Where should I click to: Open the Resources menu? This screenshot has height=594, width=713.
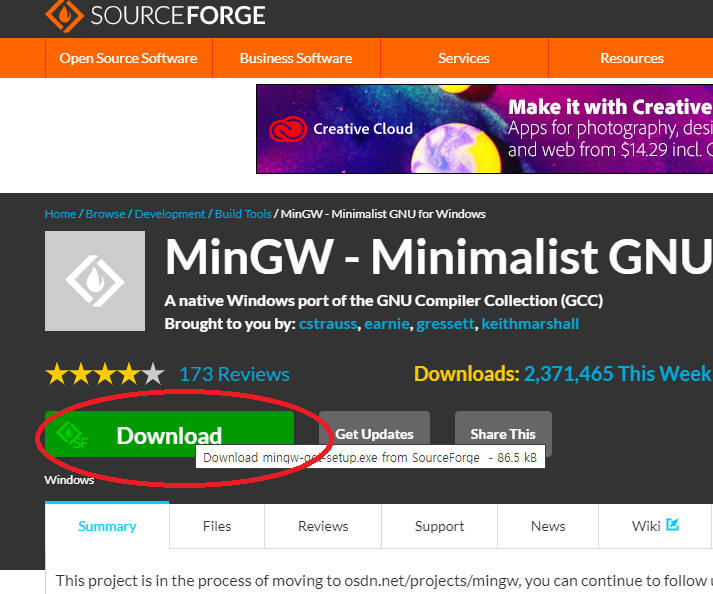tap(632, 58)
